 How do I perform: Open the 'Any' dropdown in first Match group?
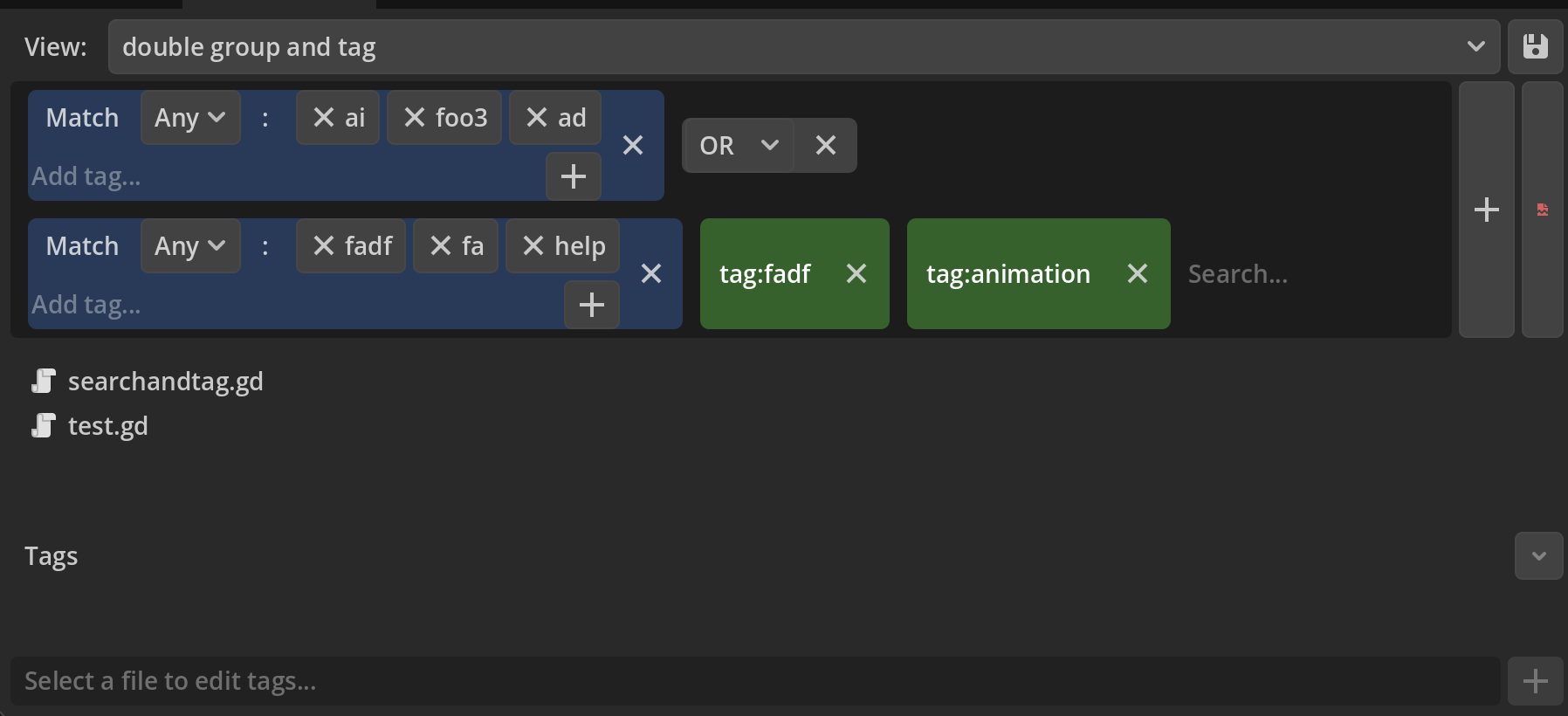[x=190, y=118]
